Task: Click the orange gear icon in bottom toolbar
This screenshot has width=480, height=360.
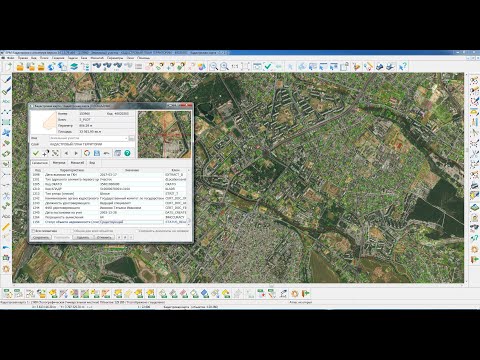Action: (294, 293)
